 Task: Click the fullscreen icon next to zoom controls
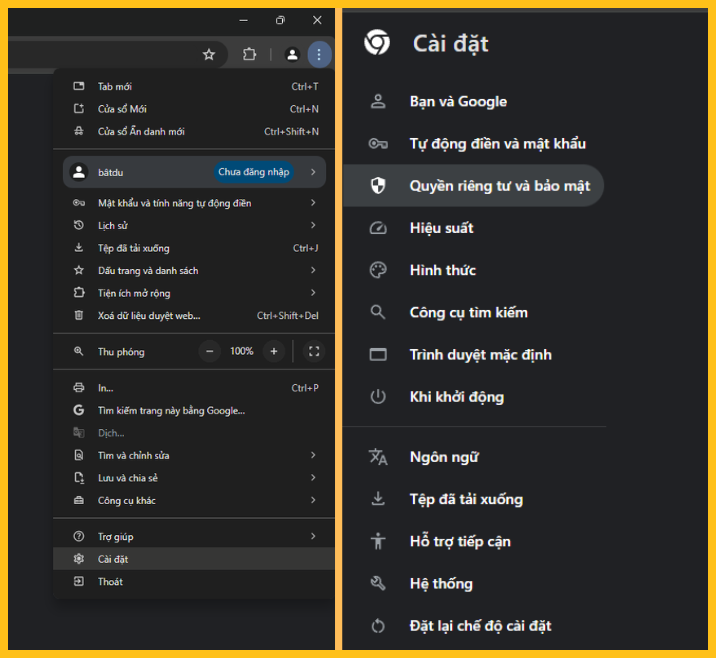pos(314,351)
